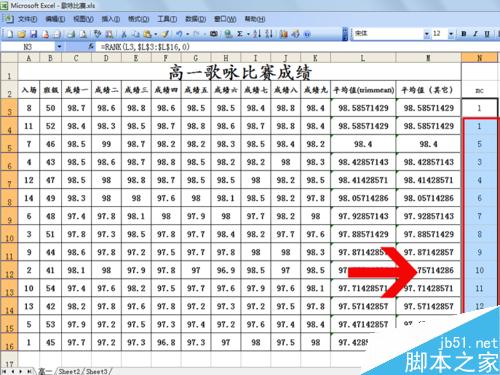Expand the Undo history arrow

187,34
